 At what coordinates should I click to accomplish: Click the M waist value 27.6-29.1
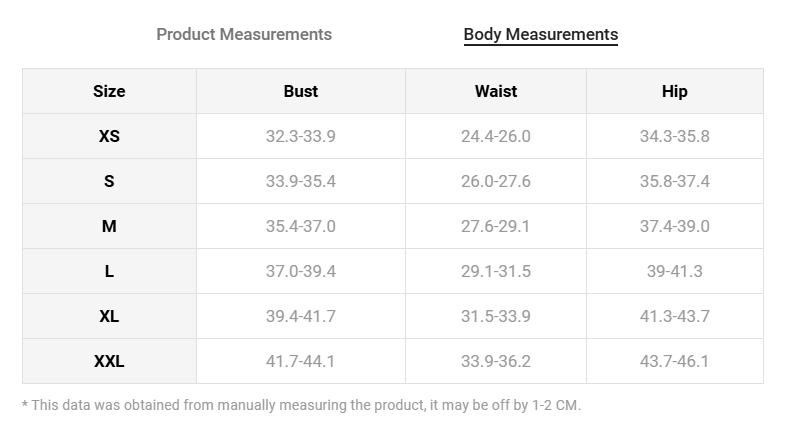(495, 226)
